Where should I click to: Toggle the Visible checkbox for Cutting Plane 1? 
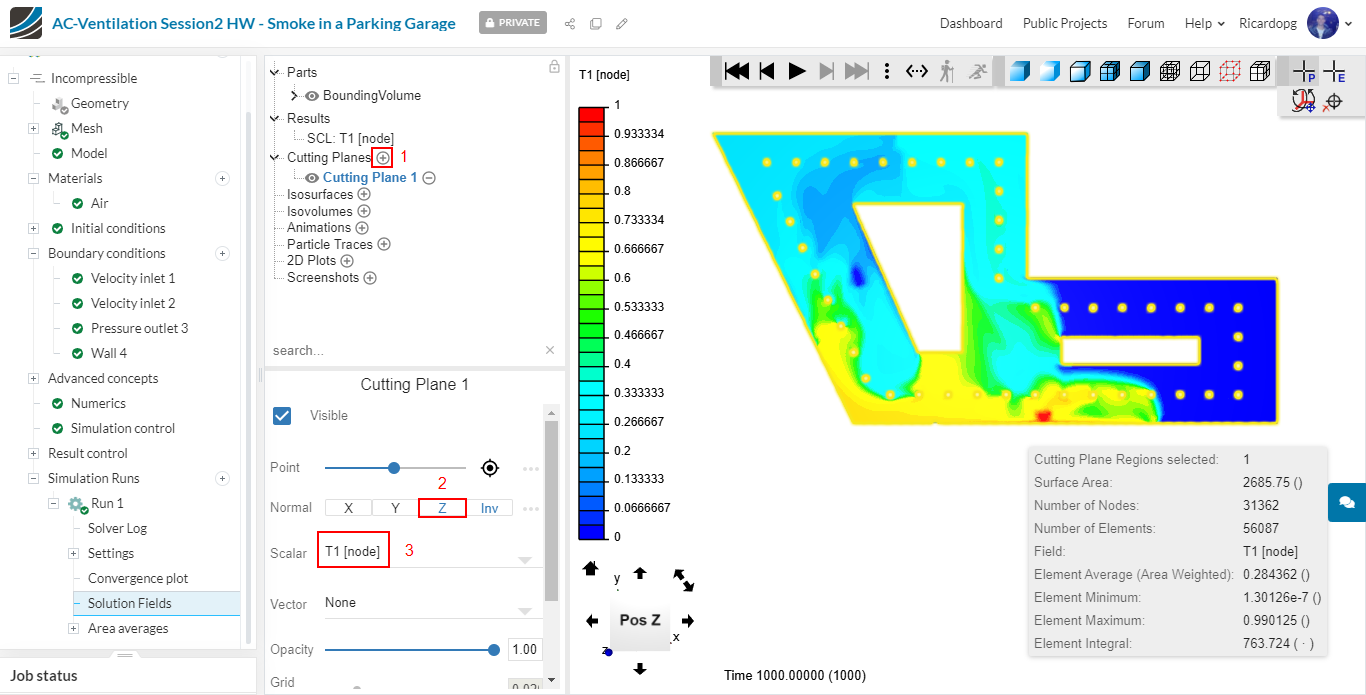[282, 415]
